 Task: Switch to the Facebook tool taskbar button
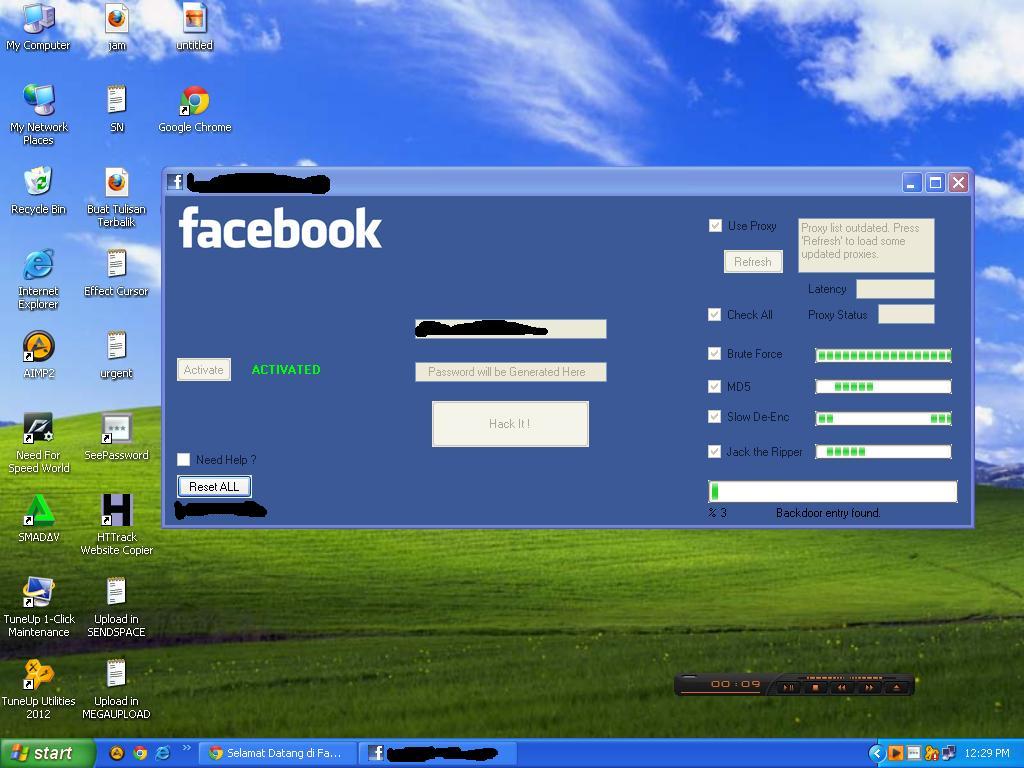(x=438, y=753)
